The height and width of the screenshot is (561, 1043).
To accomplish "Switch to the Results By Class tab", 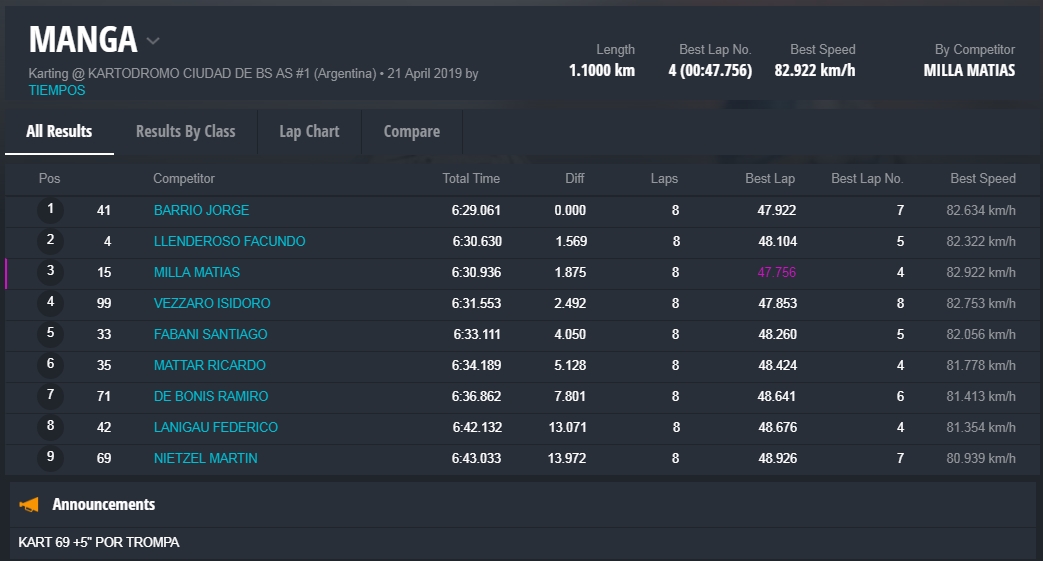I will pos(185,131).
